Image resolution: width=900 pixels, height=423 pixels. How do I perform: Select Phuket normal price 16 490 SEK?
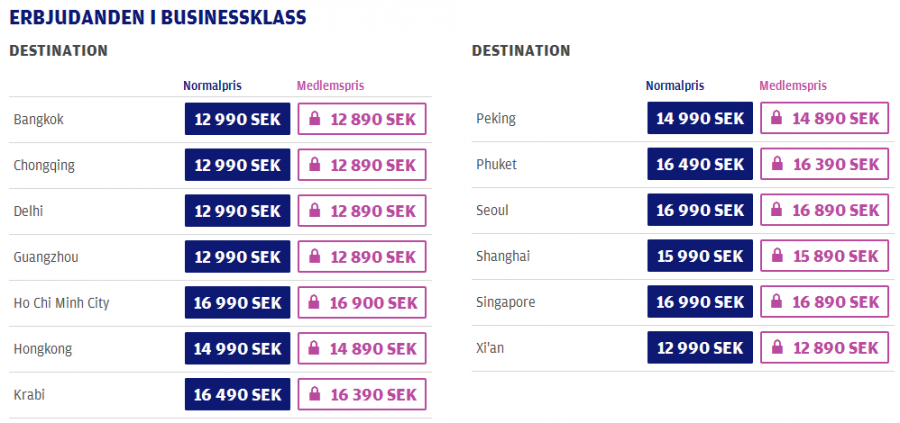pos(700,164)
